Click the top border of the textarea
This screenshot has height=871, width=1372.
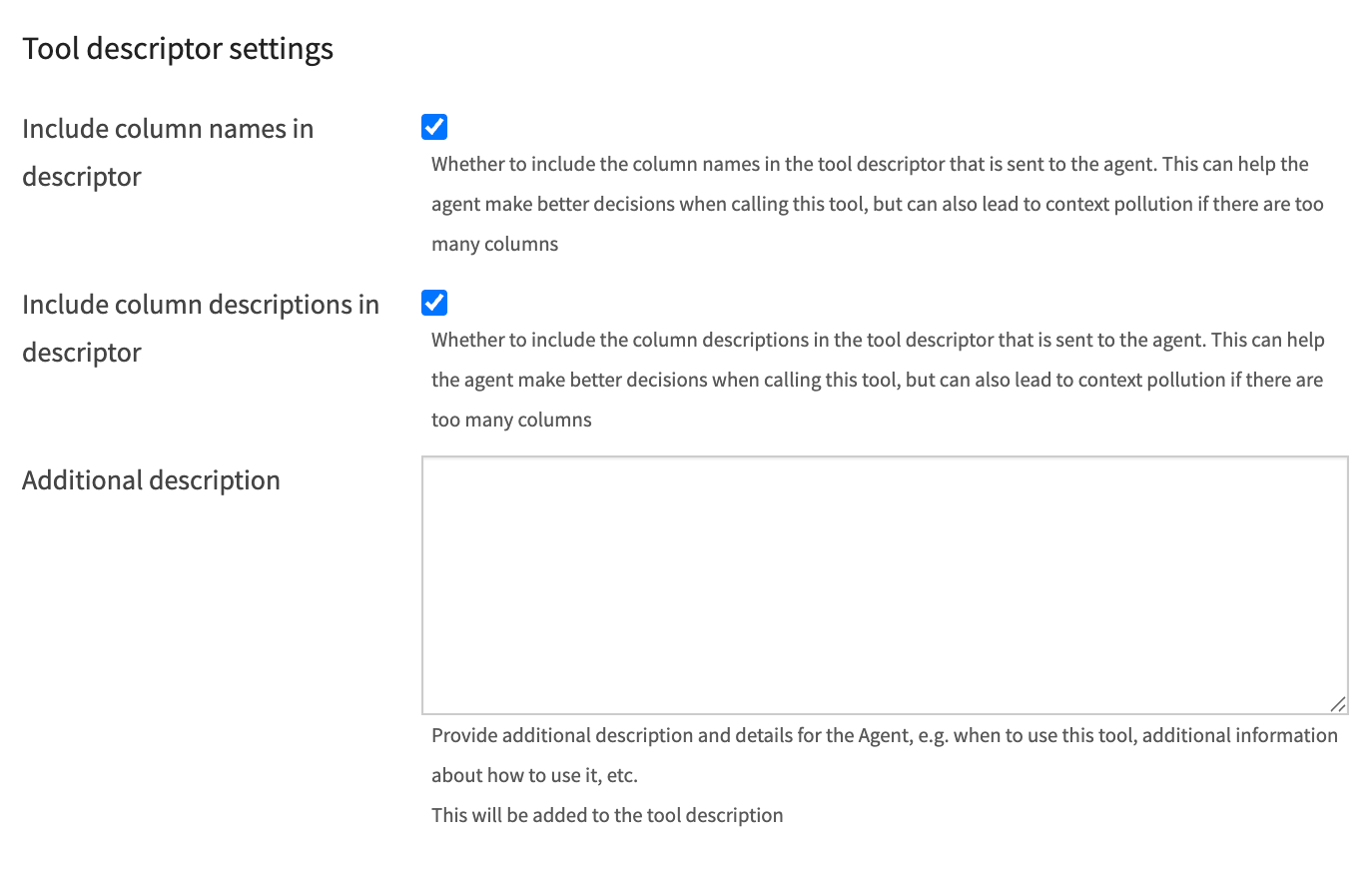pyautogui.click(x=884, y=457)
